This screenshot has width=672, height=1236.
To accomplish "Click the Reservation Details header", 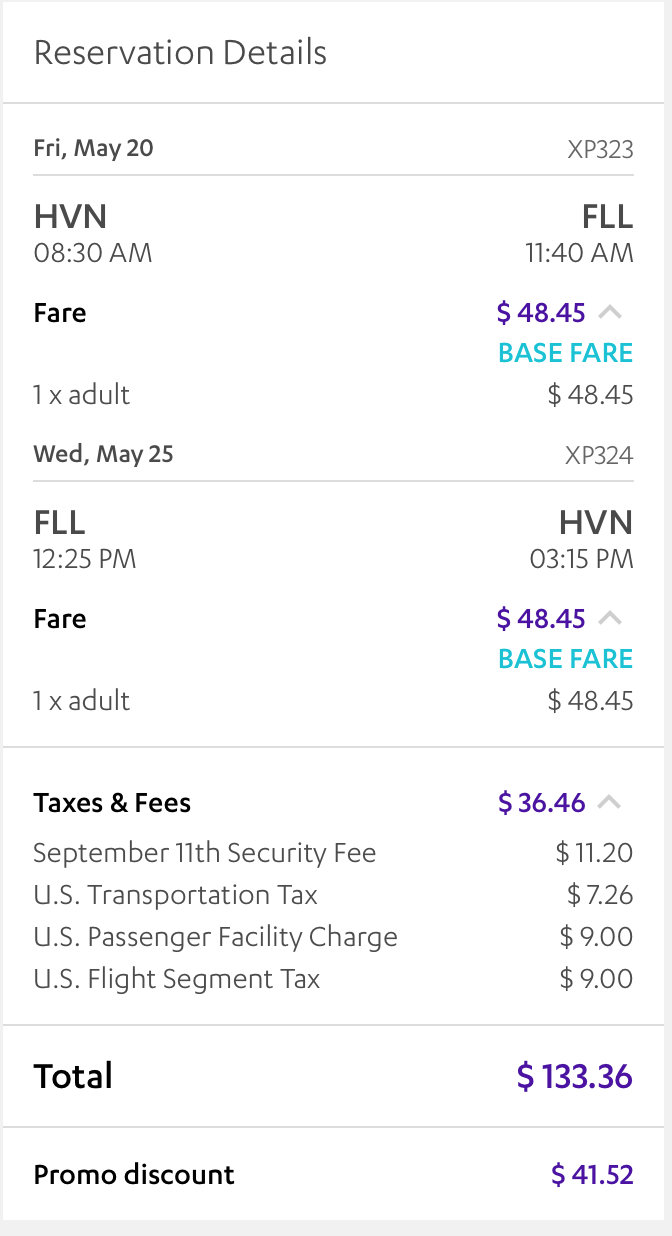I will (180, 52).
